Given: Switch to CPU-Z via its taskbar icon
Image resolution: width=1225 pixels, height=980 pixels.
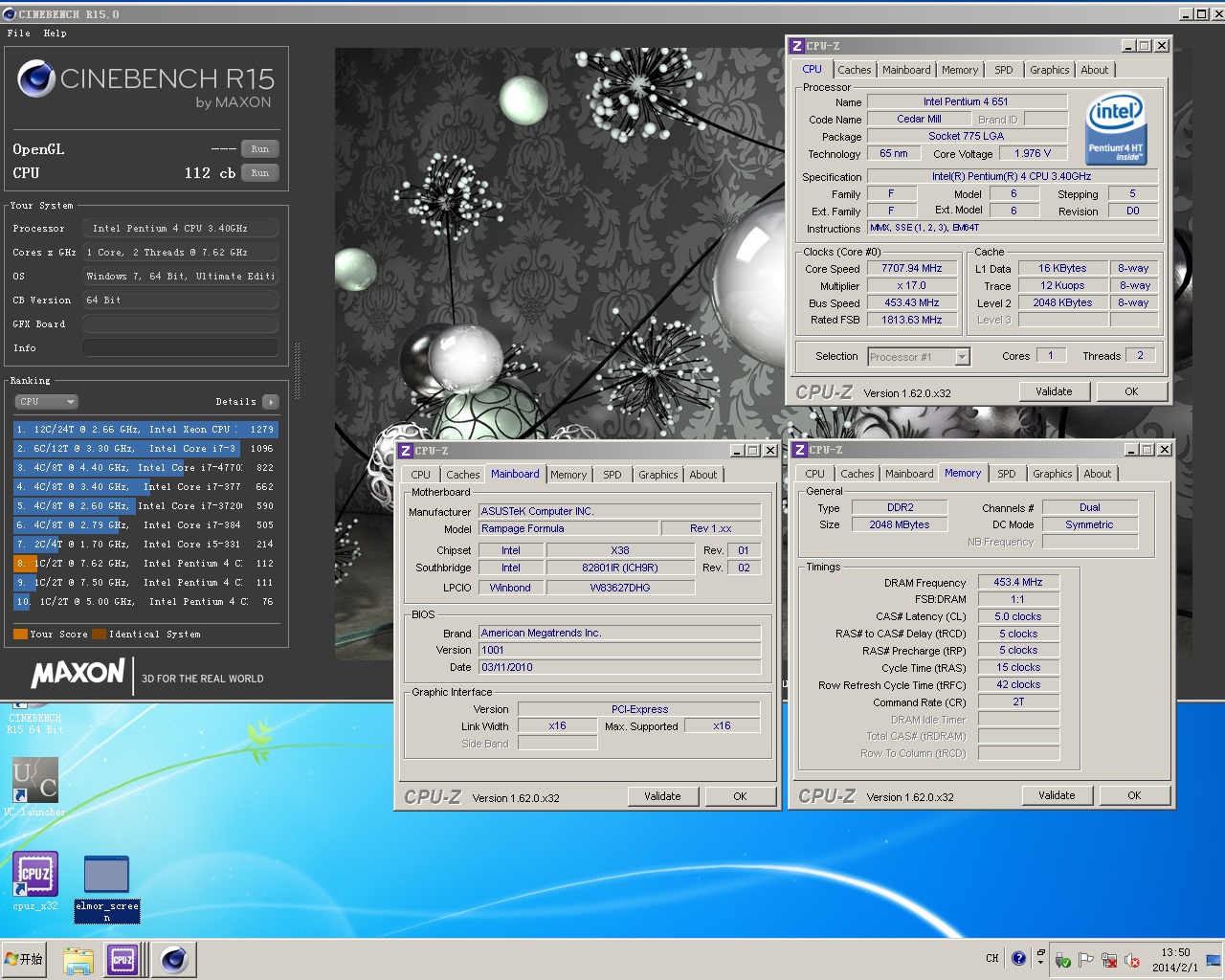Looking at the screenshot, I should point(122,960).
